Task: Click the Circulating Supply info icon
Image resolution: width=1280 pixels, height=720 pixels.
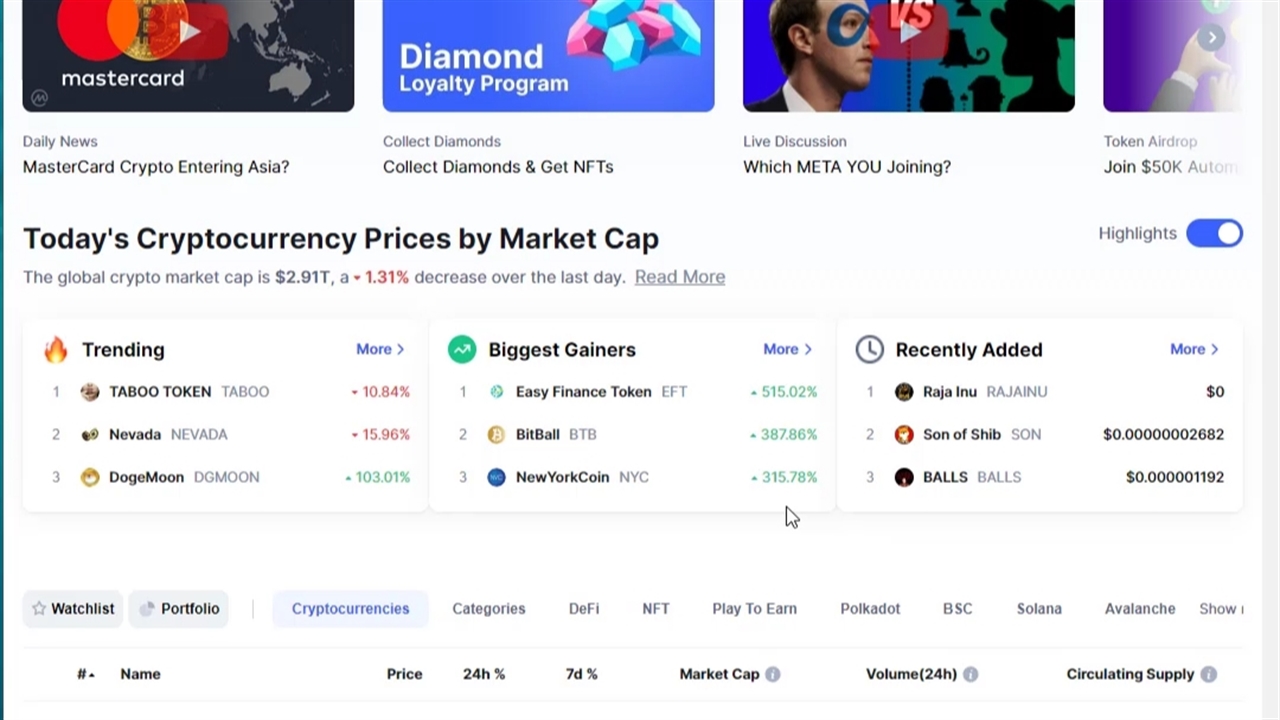Action: tap(1209, 674)
